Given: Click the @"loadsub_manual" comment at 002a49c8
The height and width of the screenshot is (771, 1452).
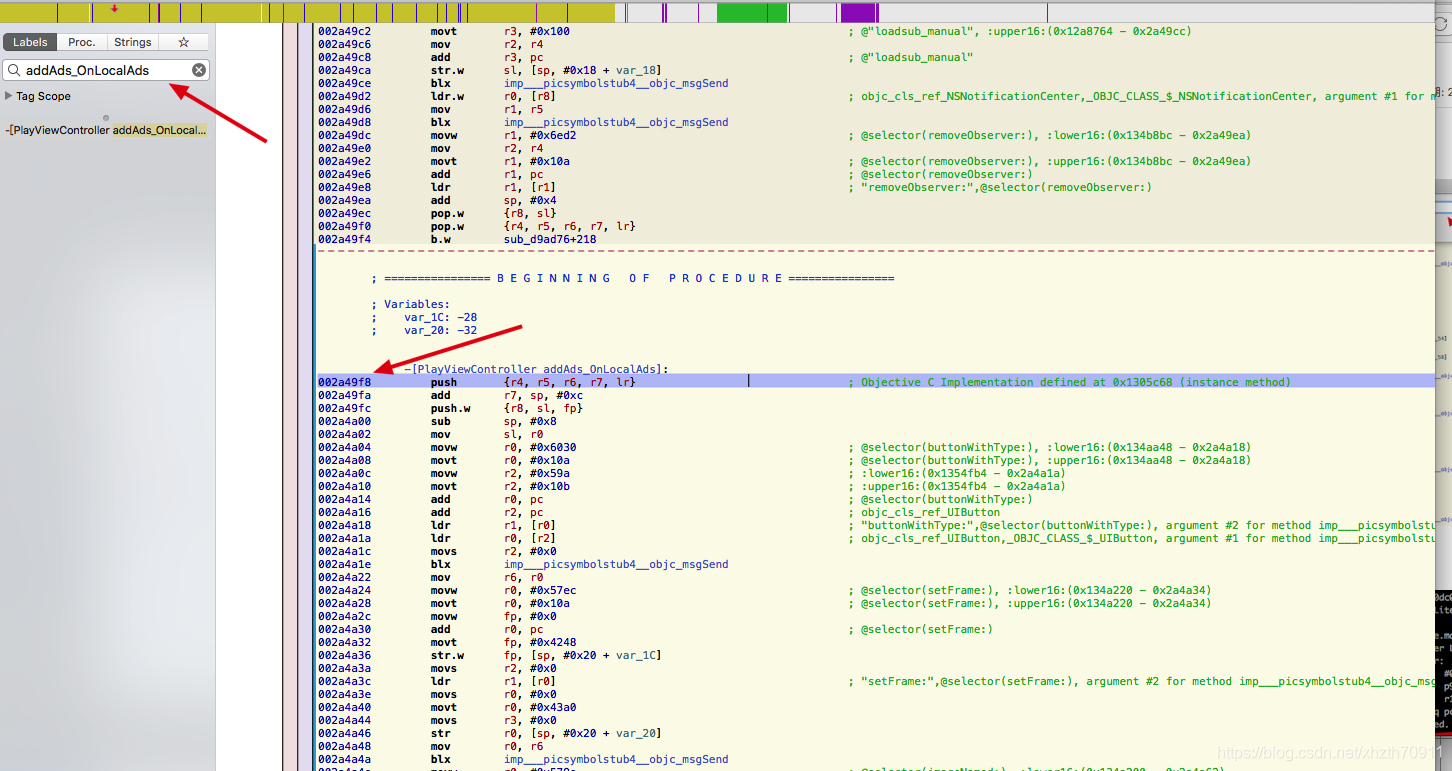Looking at the screenshot, I should point(910,57).
